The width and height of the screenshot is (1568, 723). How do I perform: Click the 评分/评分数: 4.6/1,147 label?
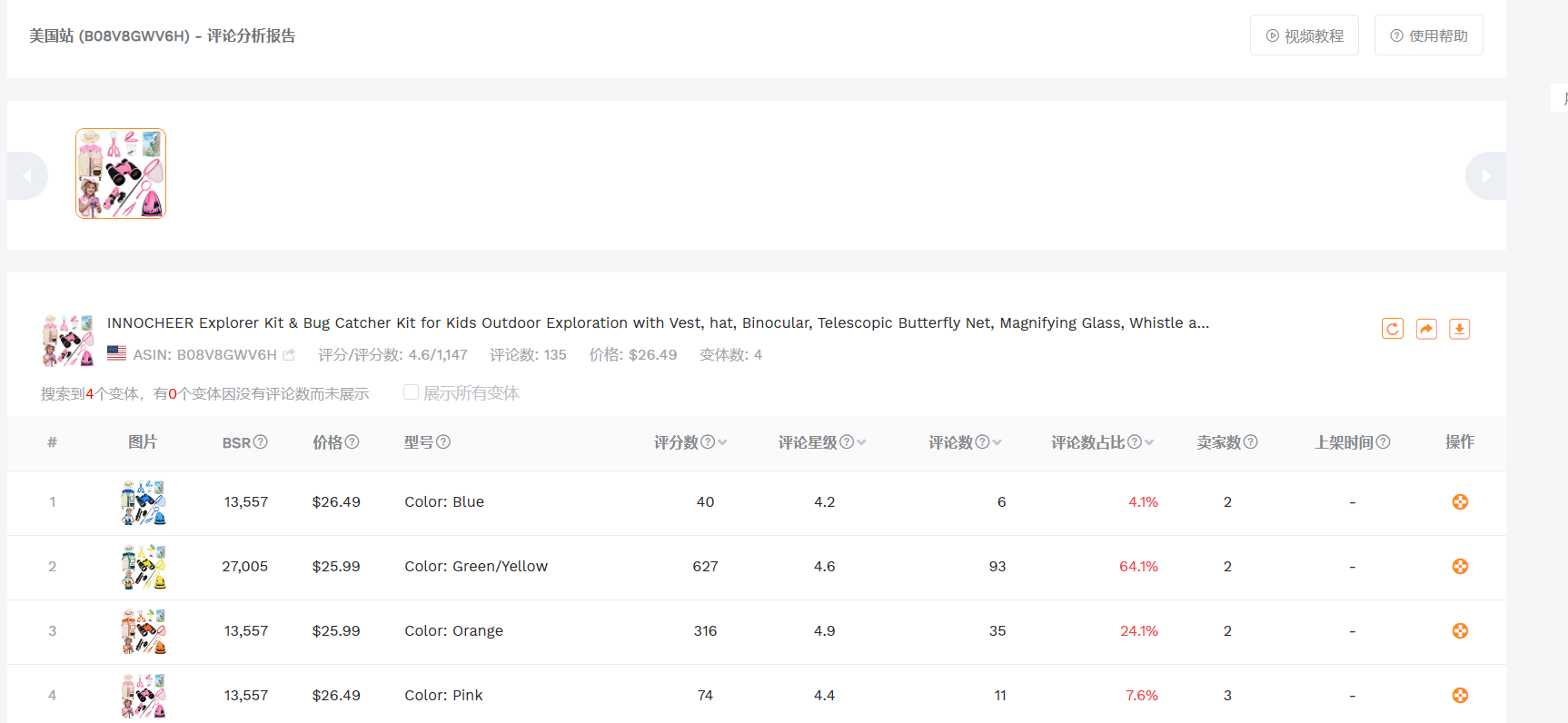point(392,355)
